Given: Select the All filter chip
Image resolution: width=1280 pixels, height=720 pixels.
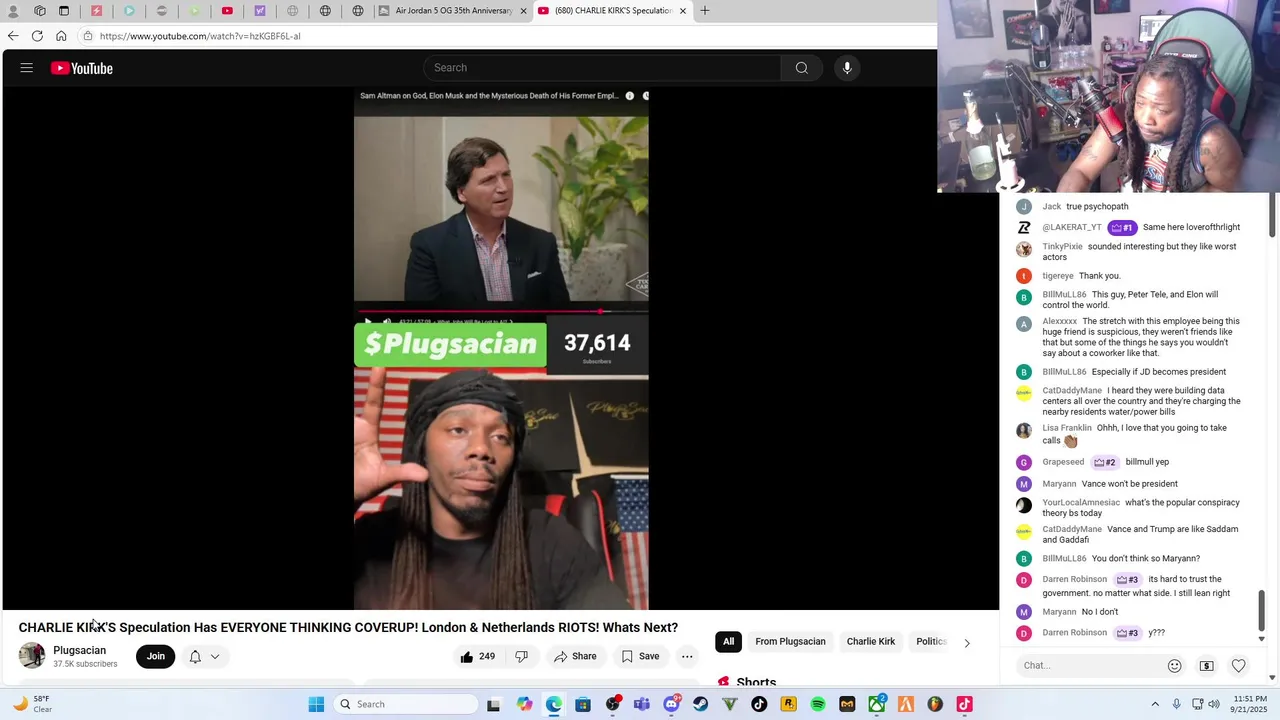Looking at the screenshot, I should [728, 642].
